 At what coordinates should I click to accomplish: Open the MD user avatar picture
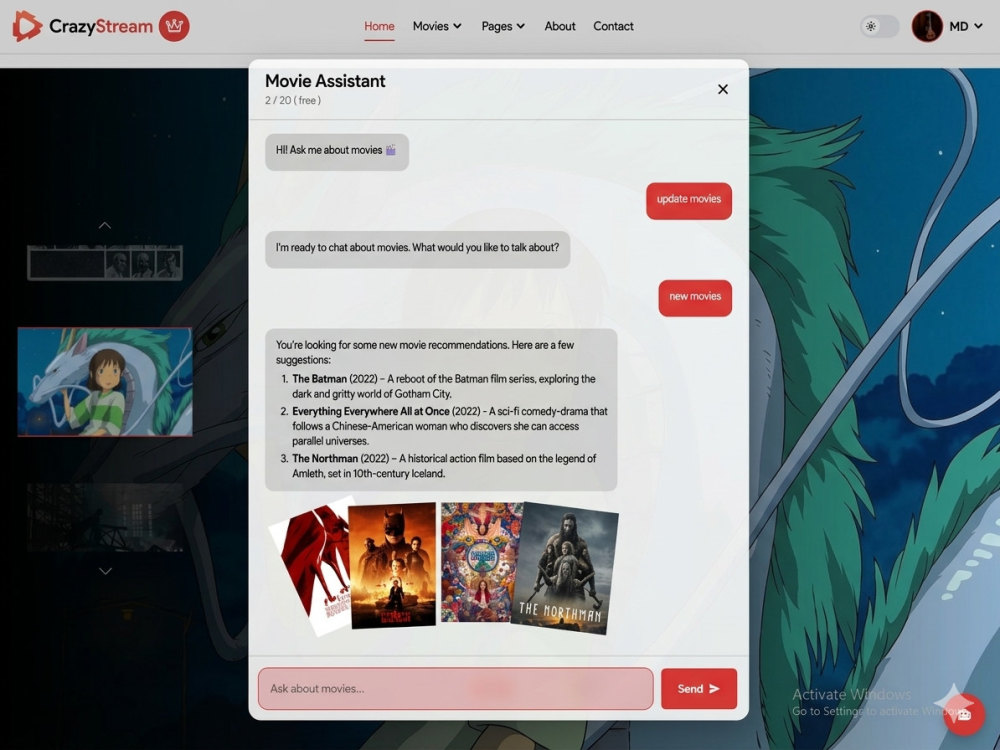pyautogui.click(x=927, y=26)
